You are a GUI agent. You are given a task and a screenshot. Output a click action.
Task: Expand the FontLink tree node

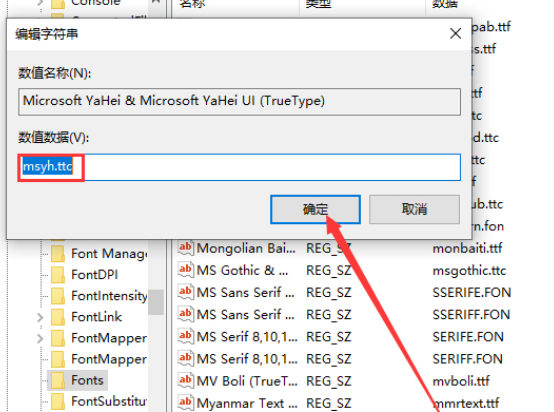click(x=40, y=317)
